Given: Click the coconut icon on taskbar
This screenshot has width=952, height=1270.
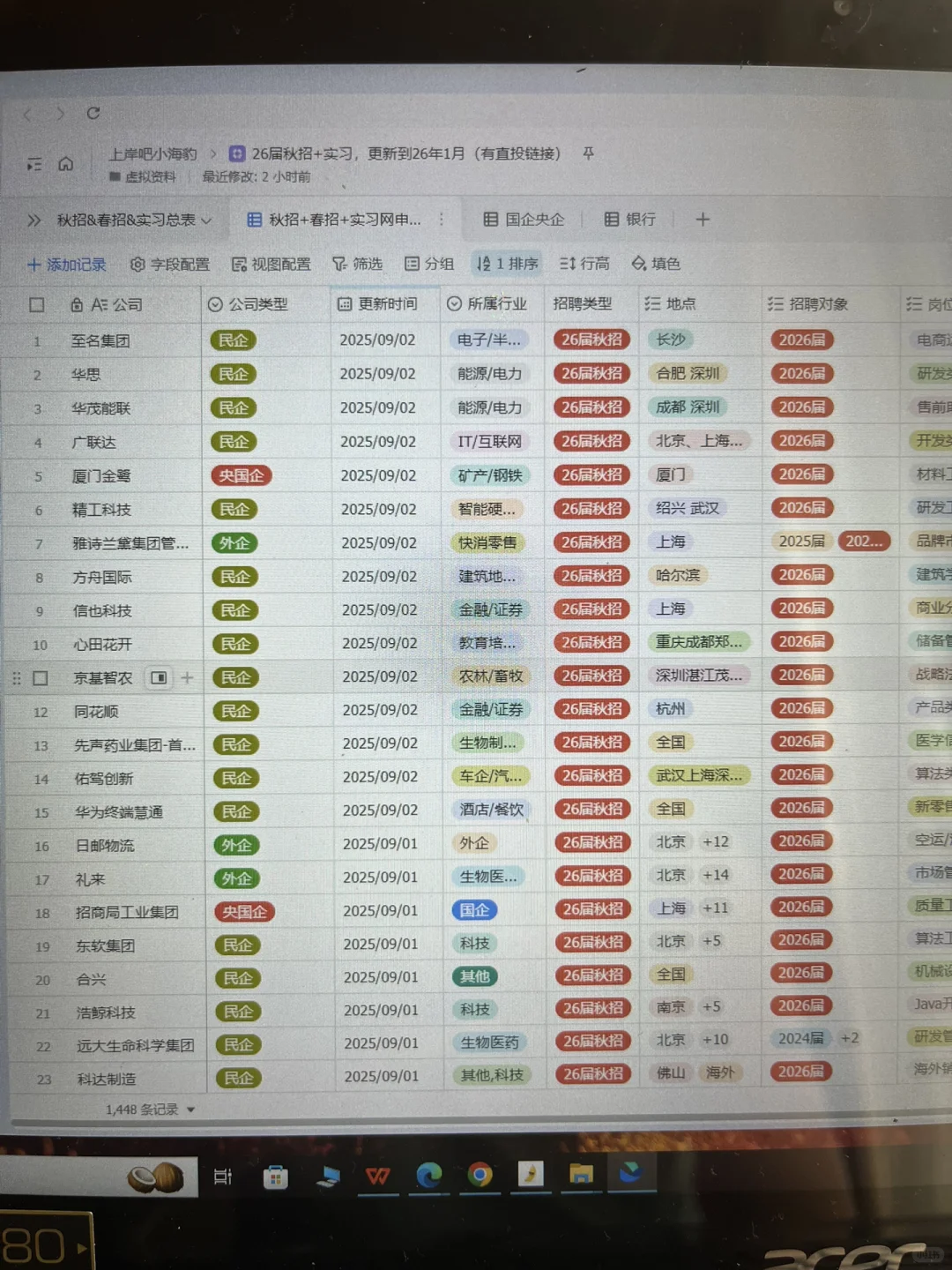Looking at the screenshot, I should (156, 1177).
